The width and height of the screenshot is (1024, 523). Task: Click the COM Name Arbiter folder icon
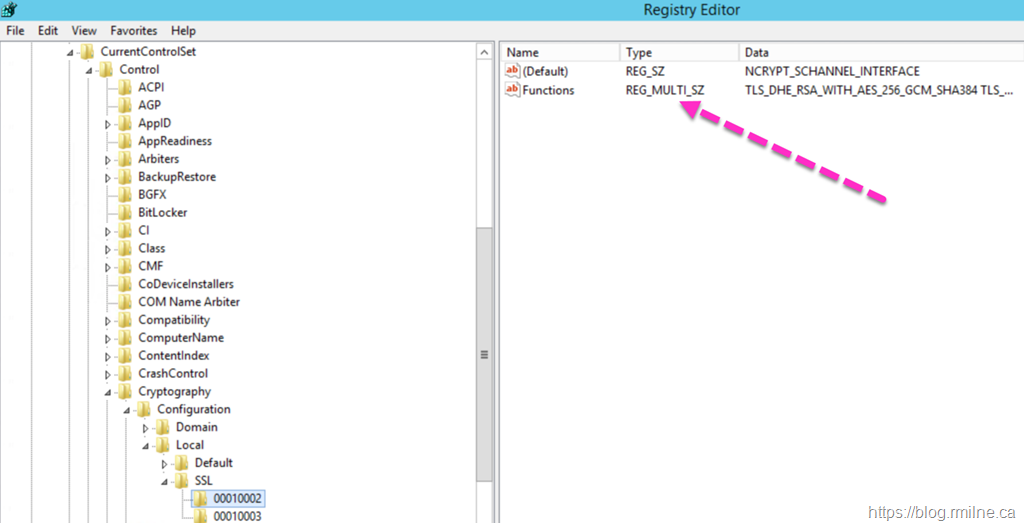[124, 302]
